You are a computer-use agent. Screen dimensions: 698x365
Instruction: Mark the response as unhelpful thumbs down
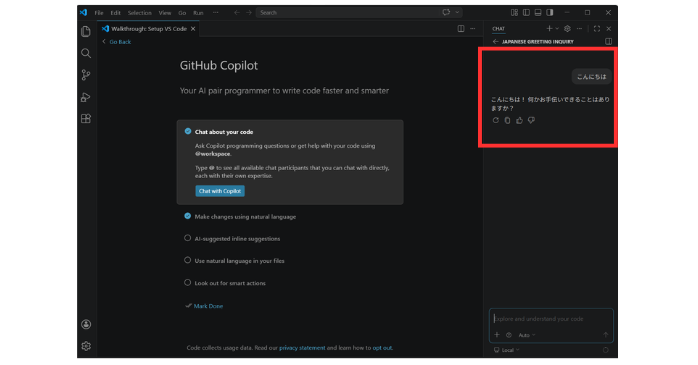pyautogui.click(x=531, y=120)
